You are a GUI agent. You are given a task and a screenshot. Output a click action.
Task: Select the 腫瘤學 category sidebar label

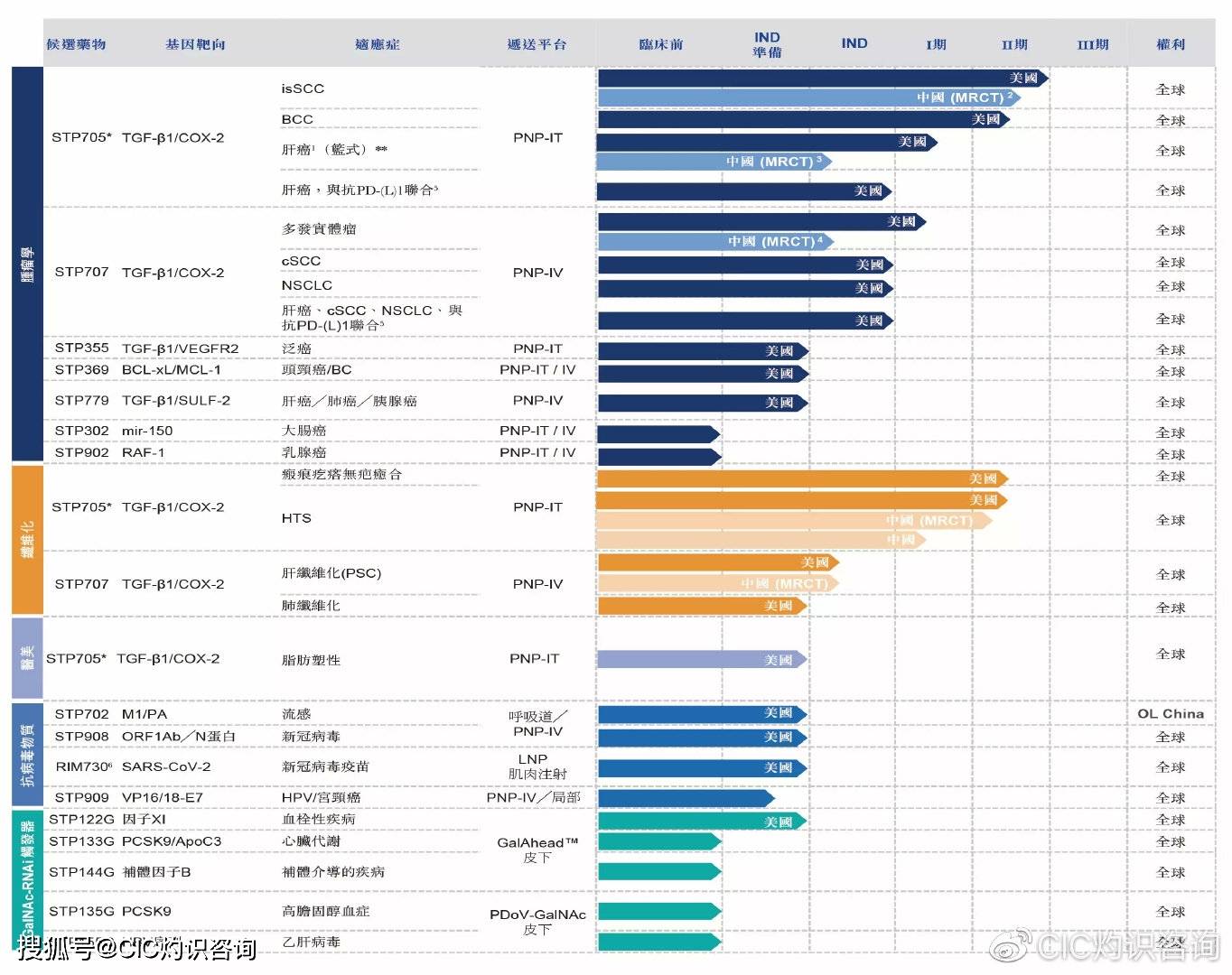pos(28,265)
